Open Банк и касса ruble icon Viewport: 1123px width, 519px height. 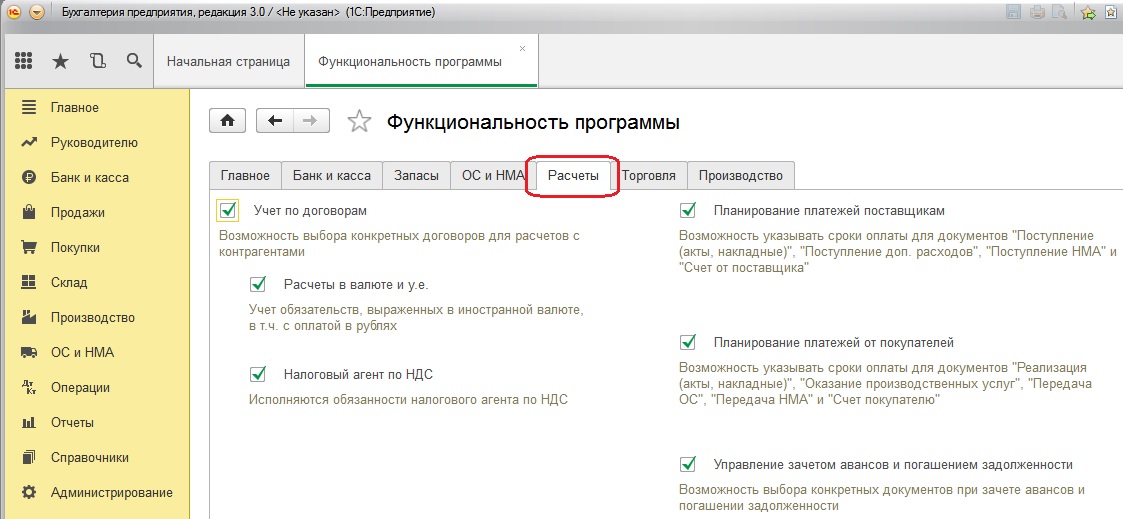[29, 178]
